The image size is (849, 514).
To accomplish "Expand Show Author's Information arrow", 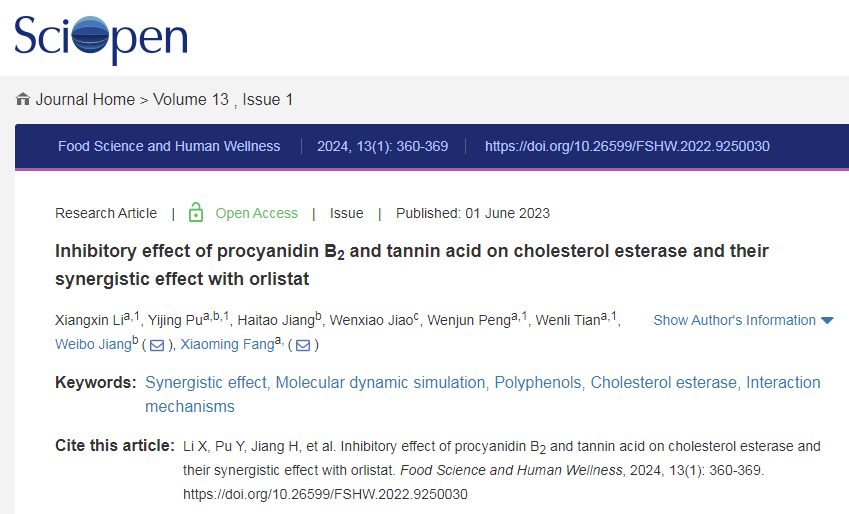I will pyautogui.click(x=827, y=320).
